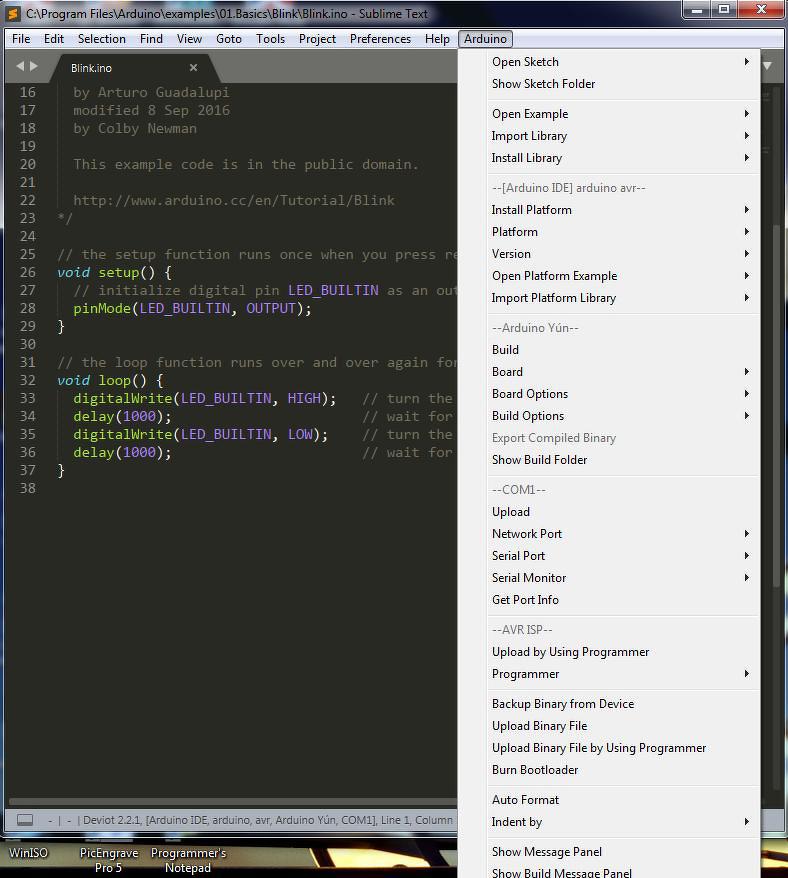788x878 pixels.
Task: Click the editor's vertical scrollbar at right edge
Action: tap(776, 406)
